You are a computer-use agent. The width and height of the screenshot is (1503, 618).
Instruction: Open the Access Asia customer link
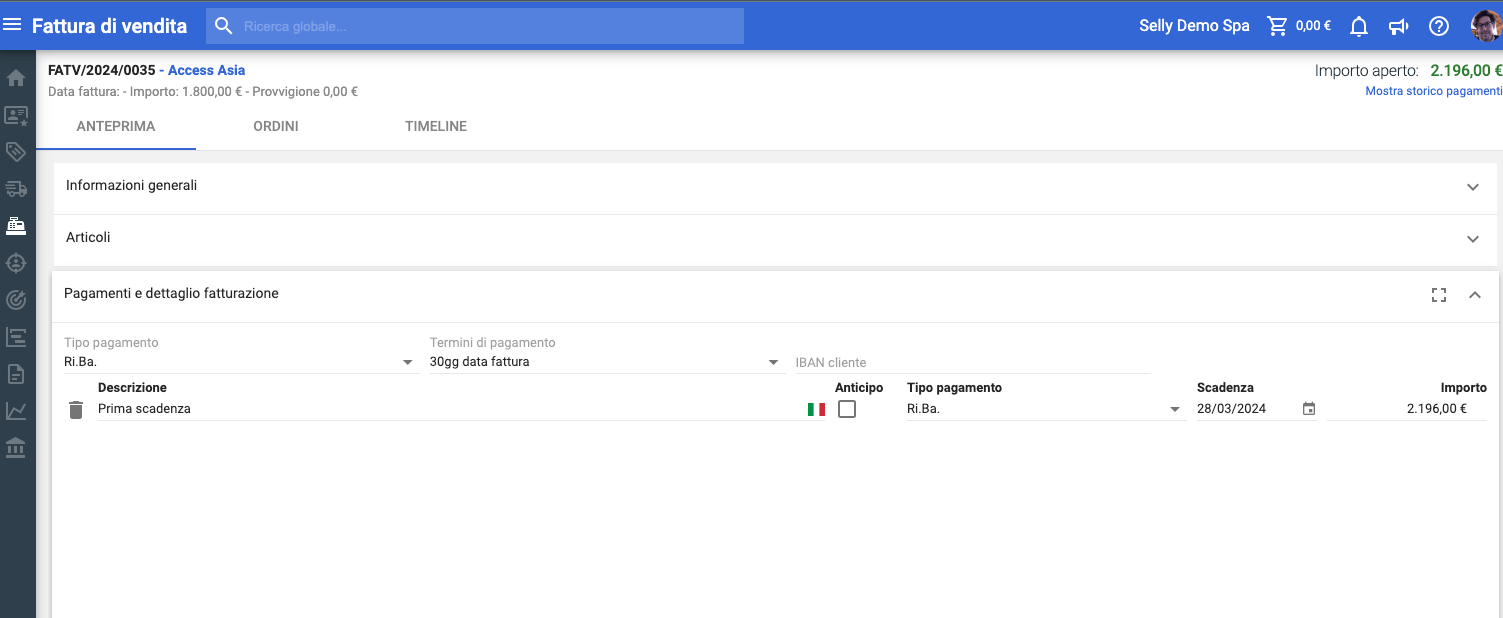pos(206,70)
